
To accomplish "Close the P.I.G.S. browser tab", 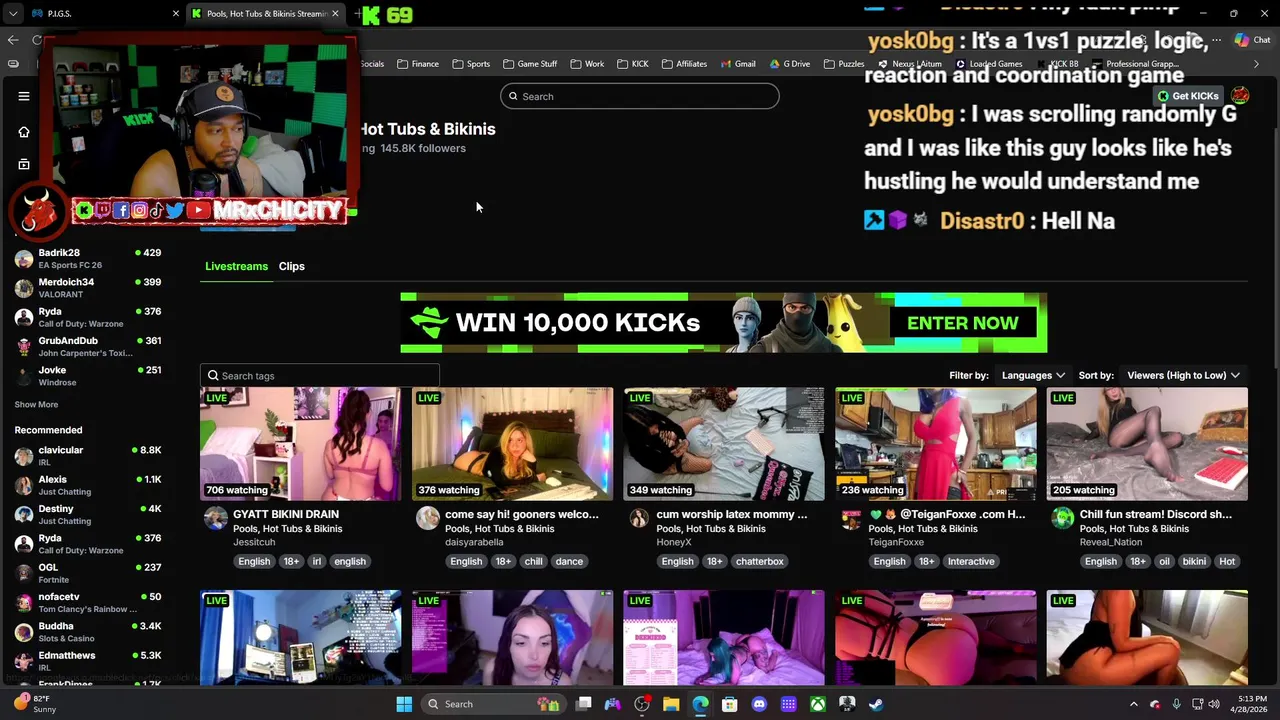I will pos(176,14).
